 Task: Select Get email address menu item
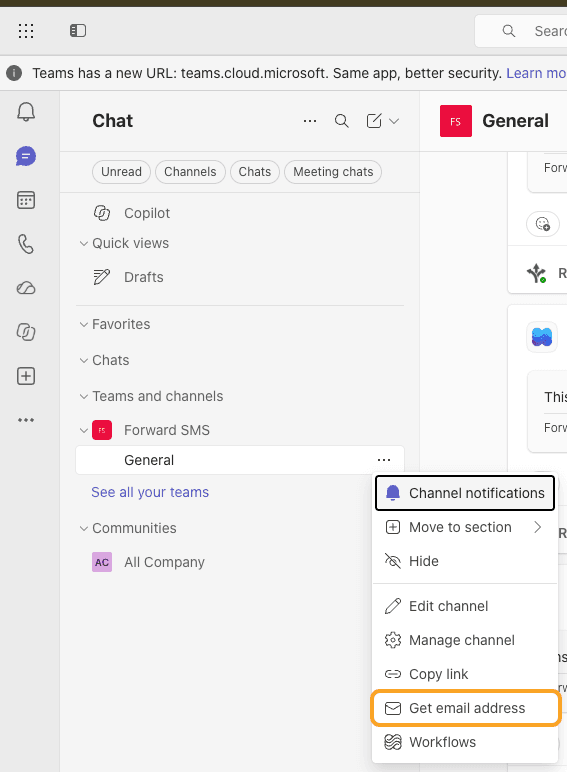click(466, 708)
